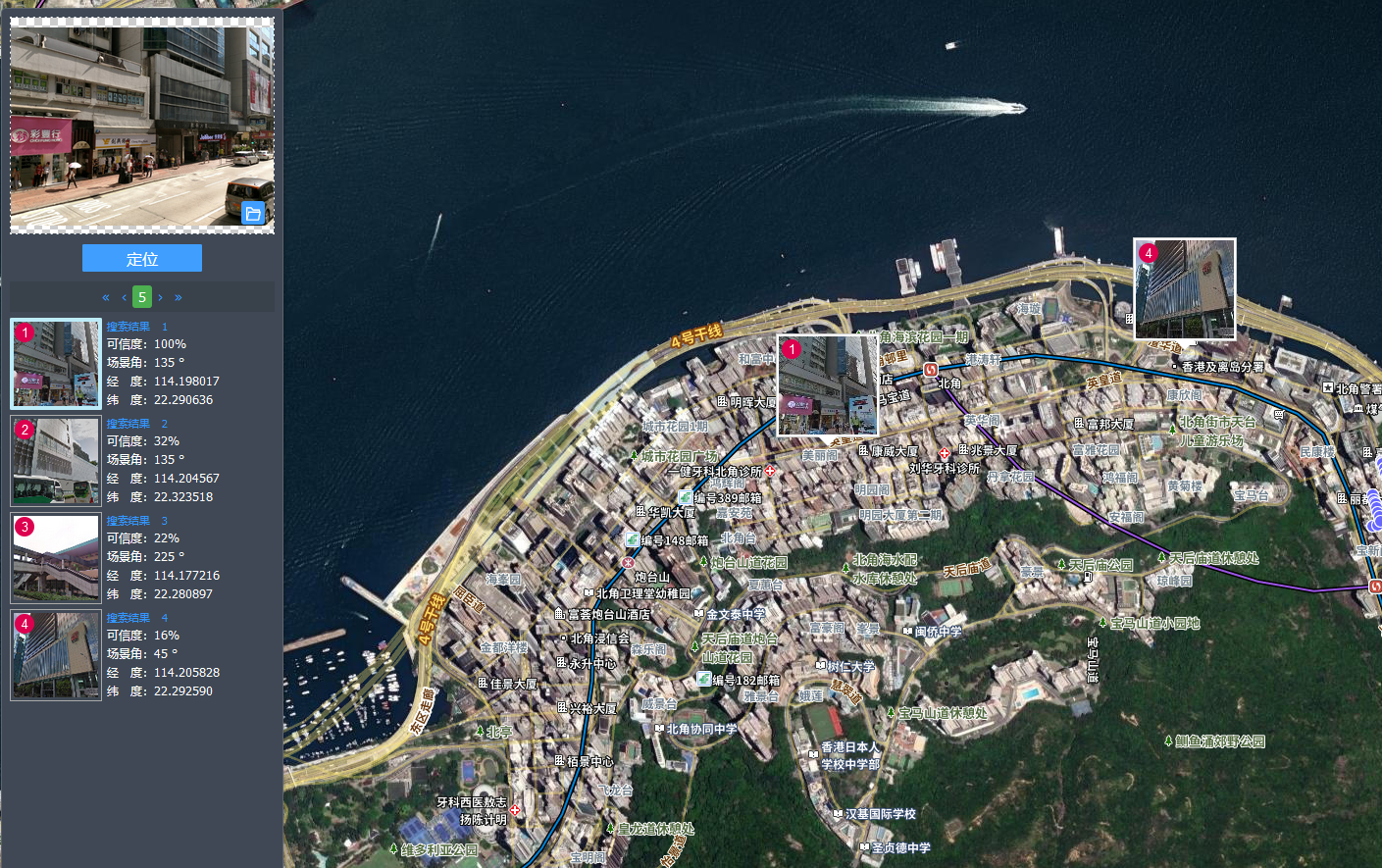The width and height of the screenshot is (1382, 868).
Task: Select page 5 in the pagination
Action: click(x=142, y=297)
